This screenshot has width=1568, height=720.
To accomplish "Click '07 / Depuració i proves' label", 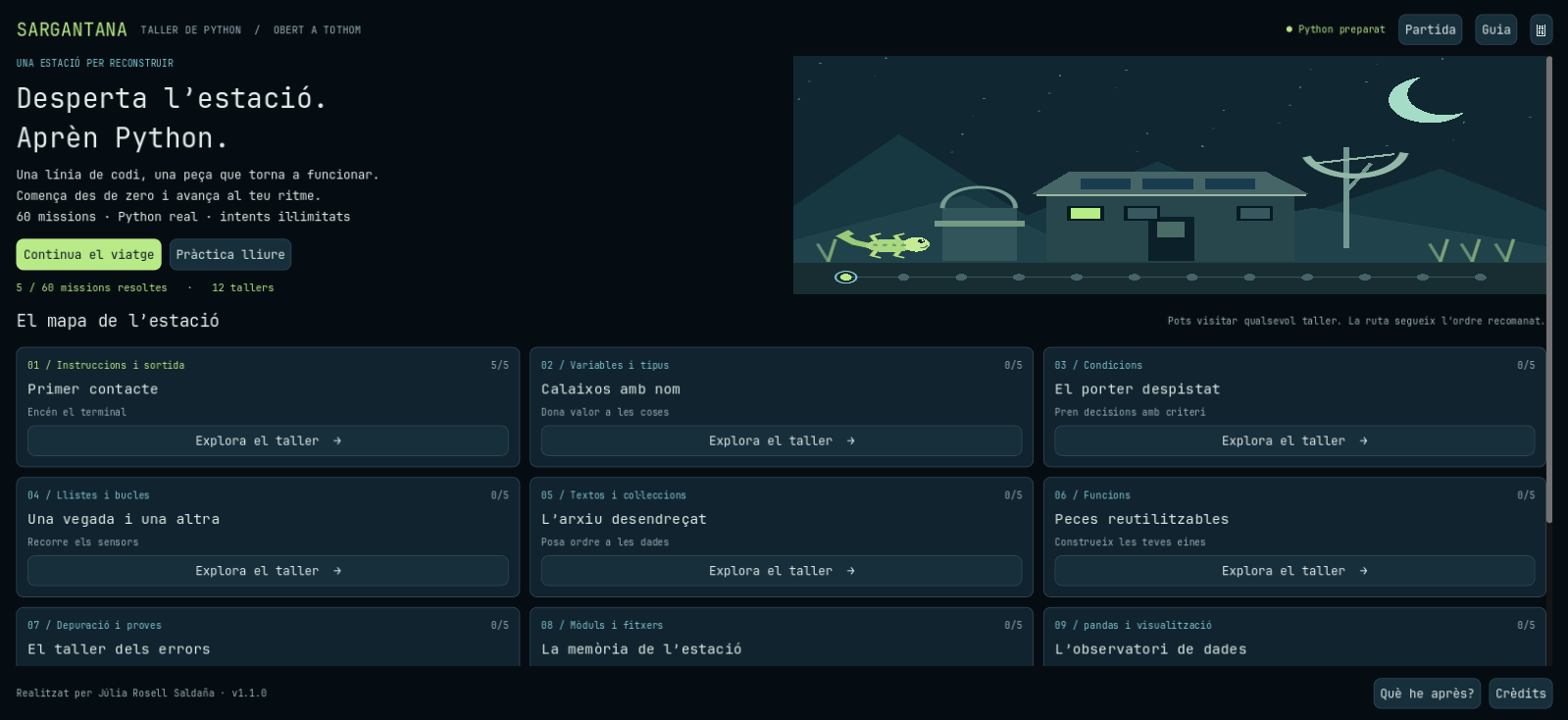I will [94, 625].
